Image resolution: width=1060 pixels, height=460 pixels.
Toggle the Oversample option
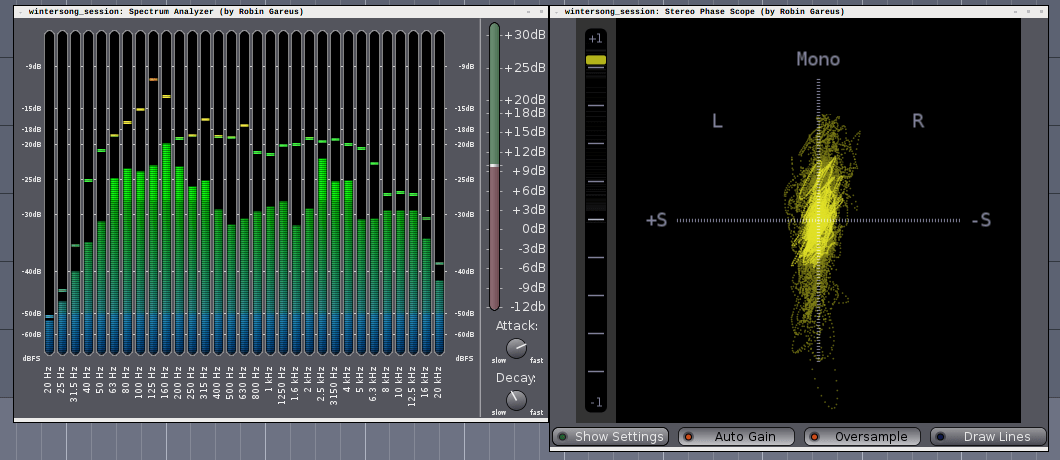click(x=862, y=436)
